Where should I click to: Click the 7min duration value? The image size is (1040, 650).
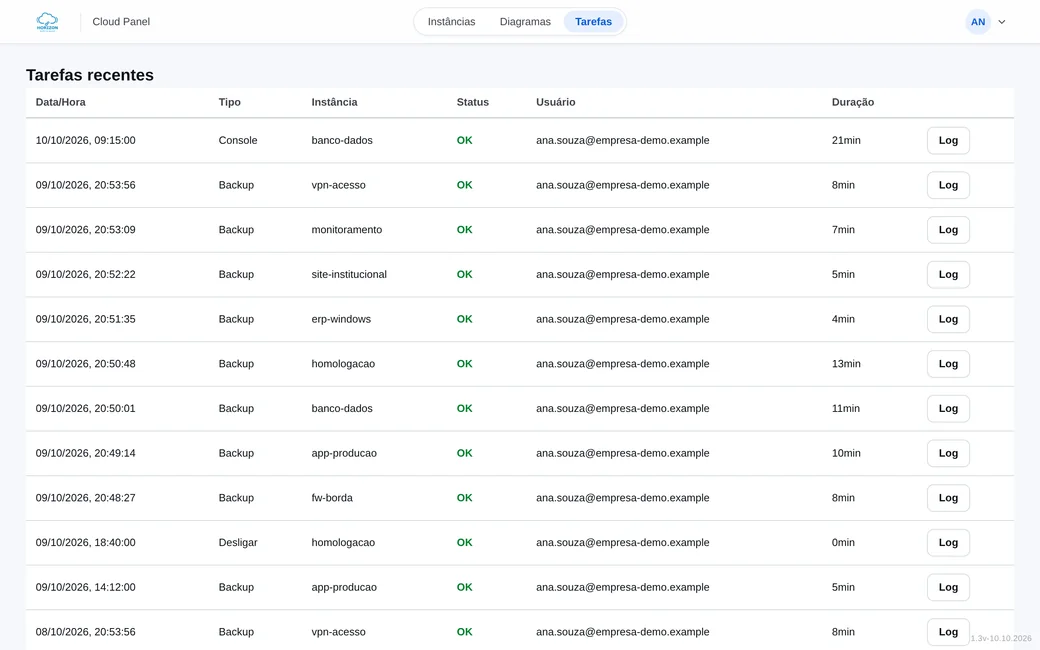point(843,230)
